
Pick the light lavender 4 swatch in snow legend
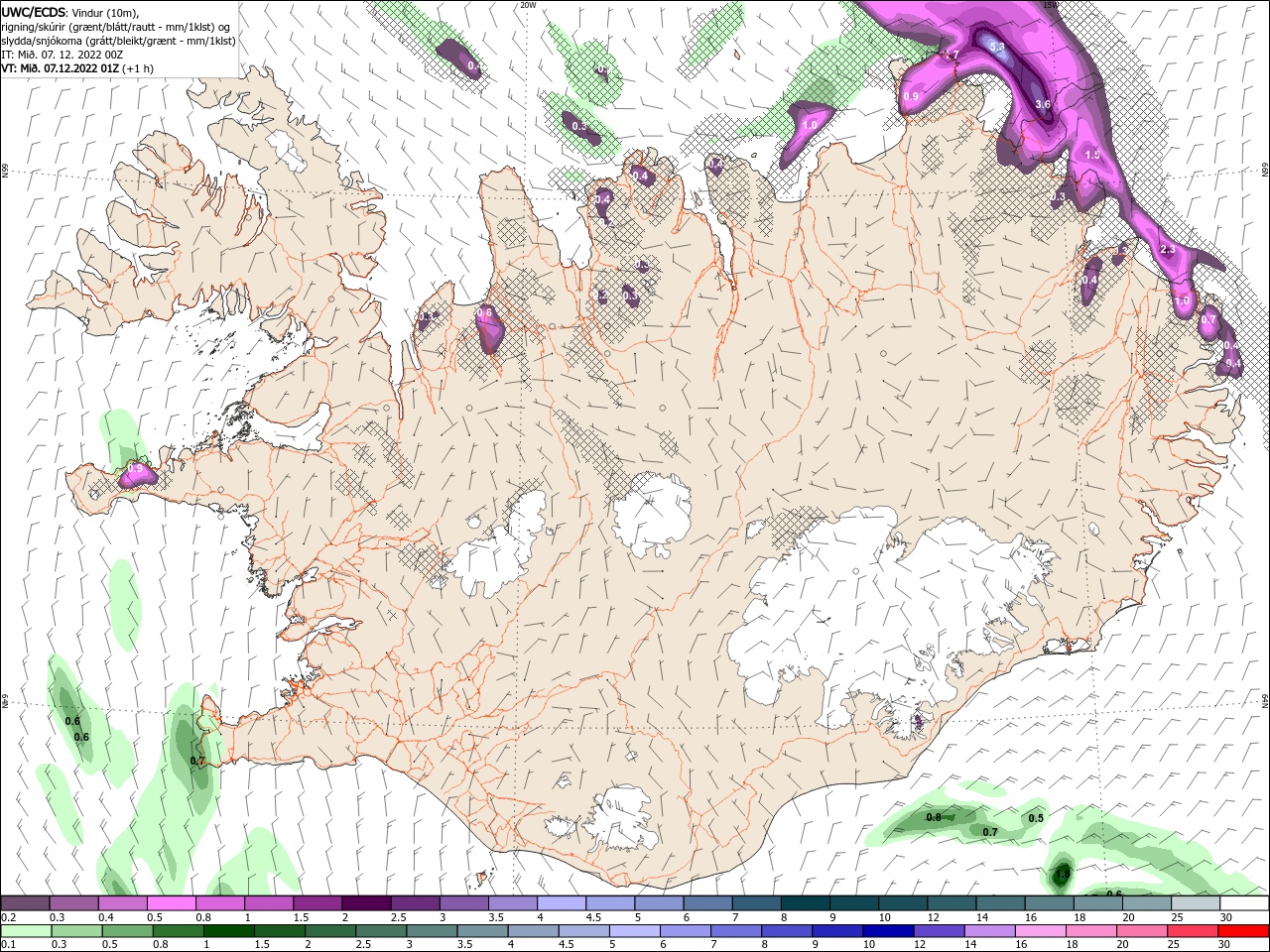click(x=562, y=903)
